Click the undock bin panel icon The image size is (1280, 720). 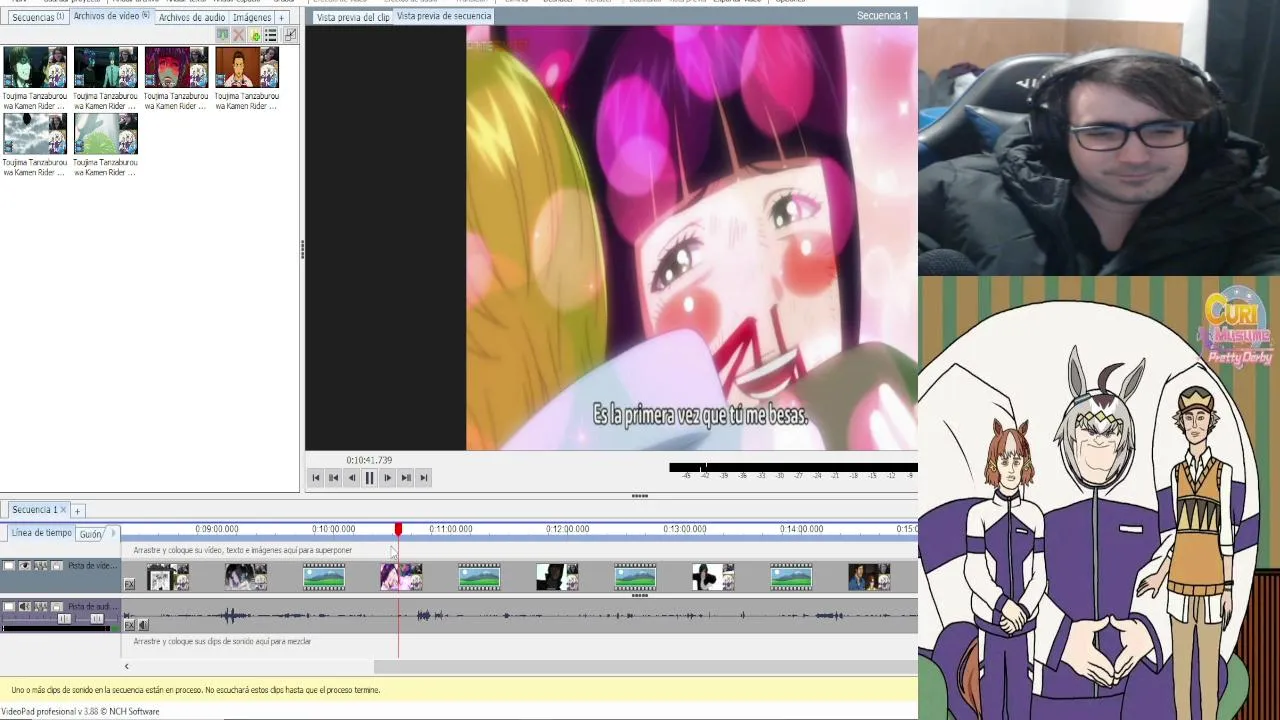pos(290,35)
